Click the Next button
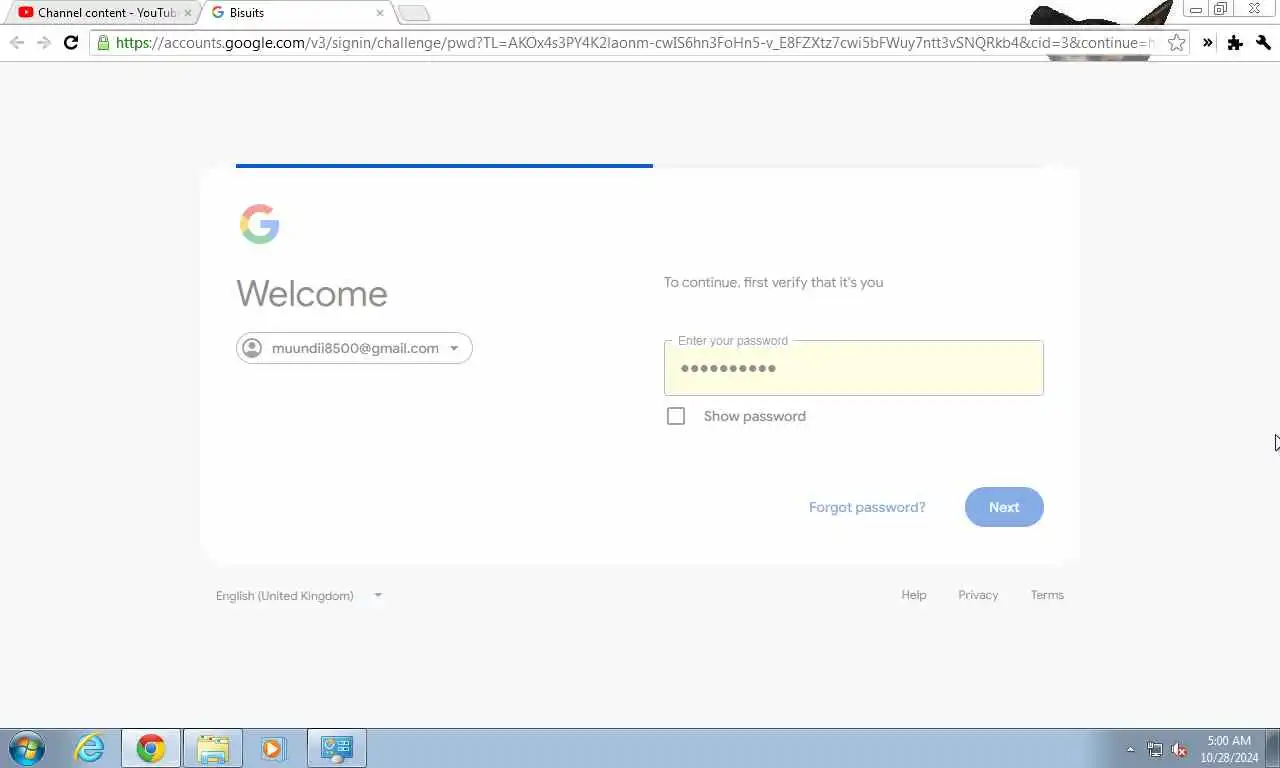Screen dimensions: 1280x768 point(1004,507)
